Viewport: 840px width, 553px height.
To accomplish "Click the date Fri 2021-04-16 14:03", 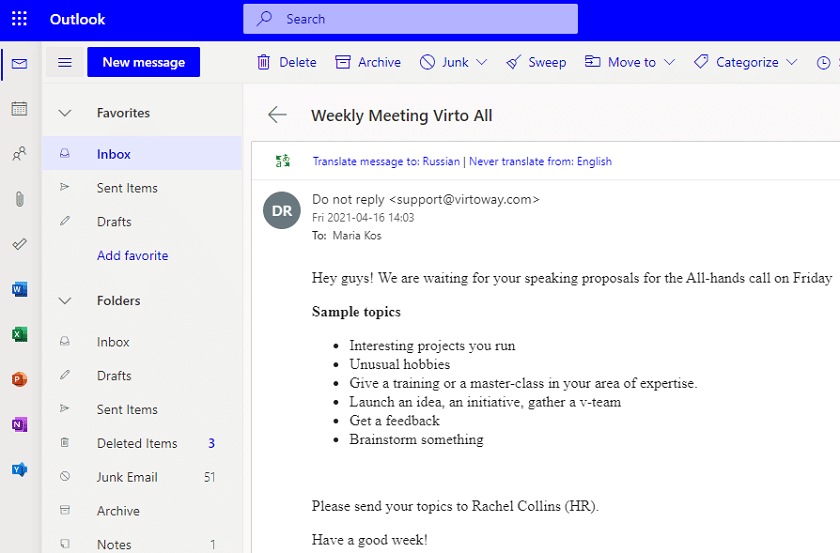I will 363,218.
